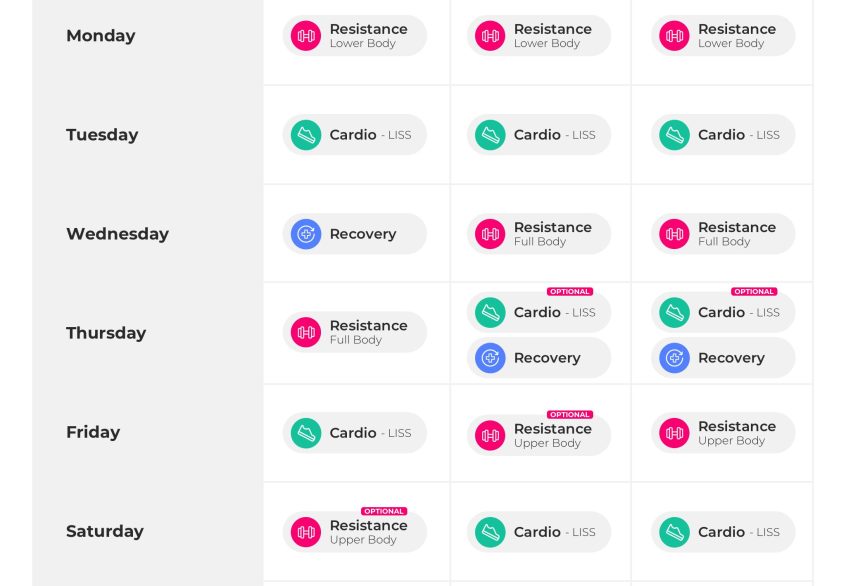The width and height of the screenshot is (846, 586).
Task: Click the dumbbell icon in Saturday's Upper Body pill
Action: 306,532
